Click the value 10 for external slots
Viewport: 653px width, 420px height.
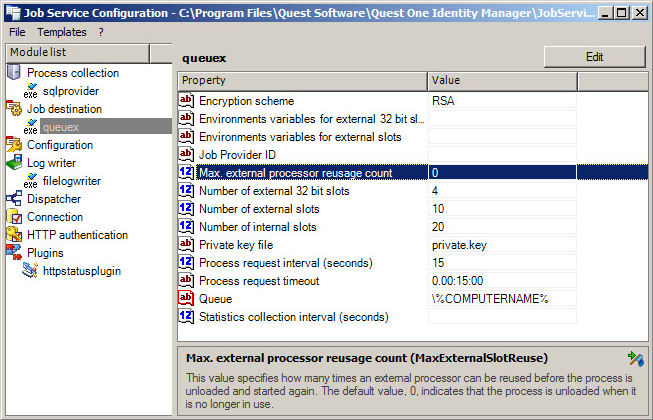(502, 209)
